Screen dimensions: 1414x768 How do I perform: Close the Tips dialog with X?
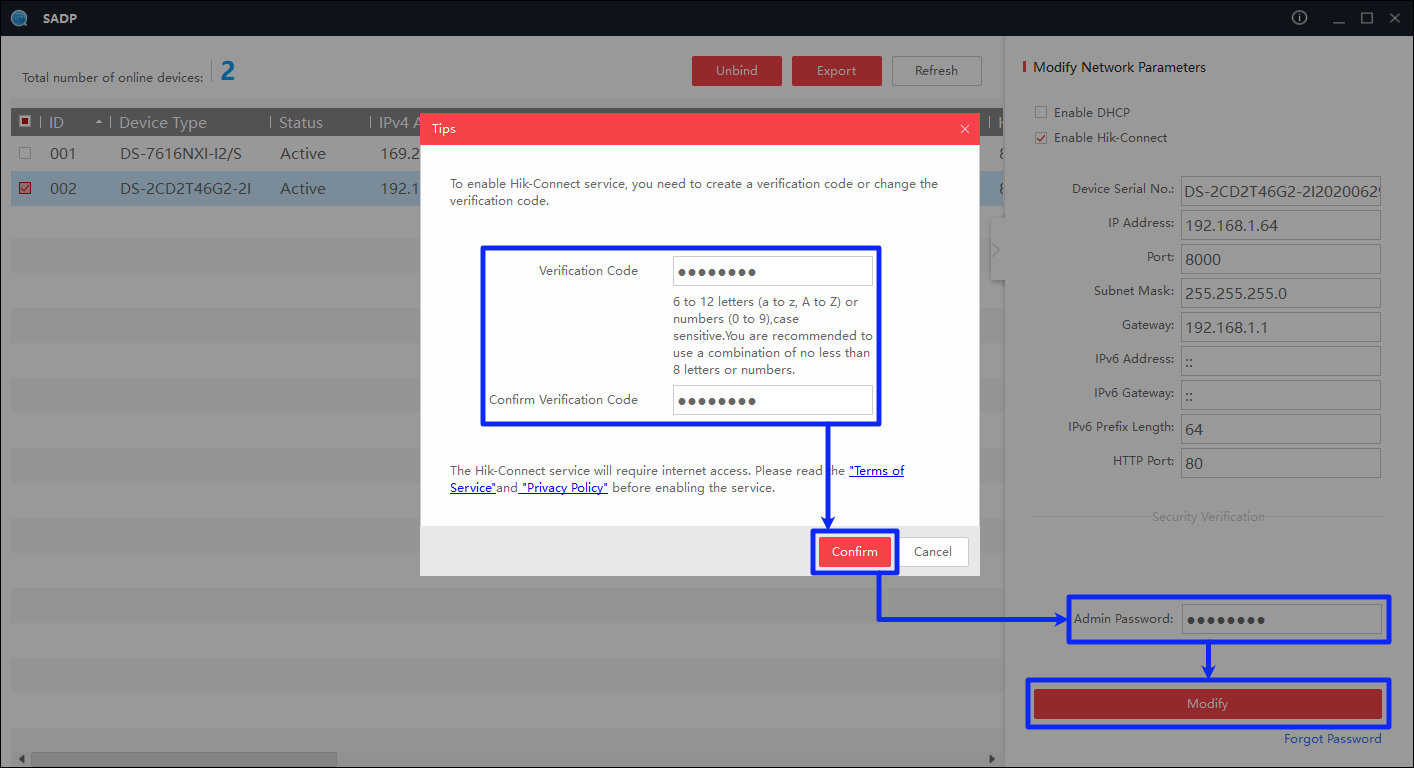tap(965, 129)
